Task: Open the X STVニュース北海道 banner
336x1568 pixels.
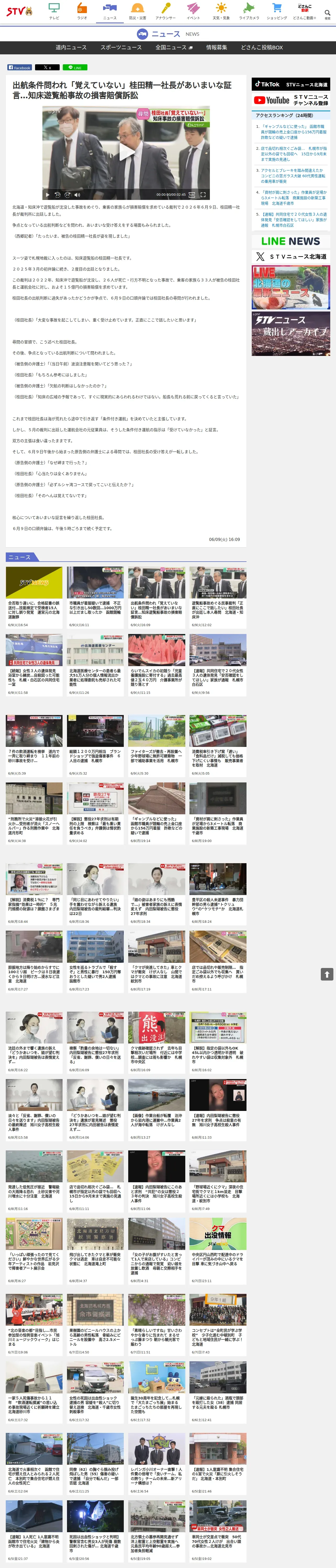Action: point(291,257)
